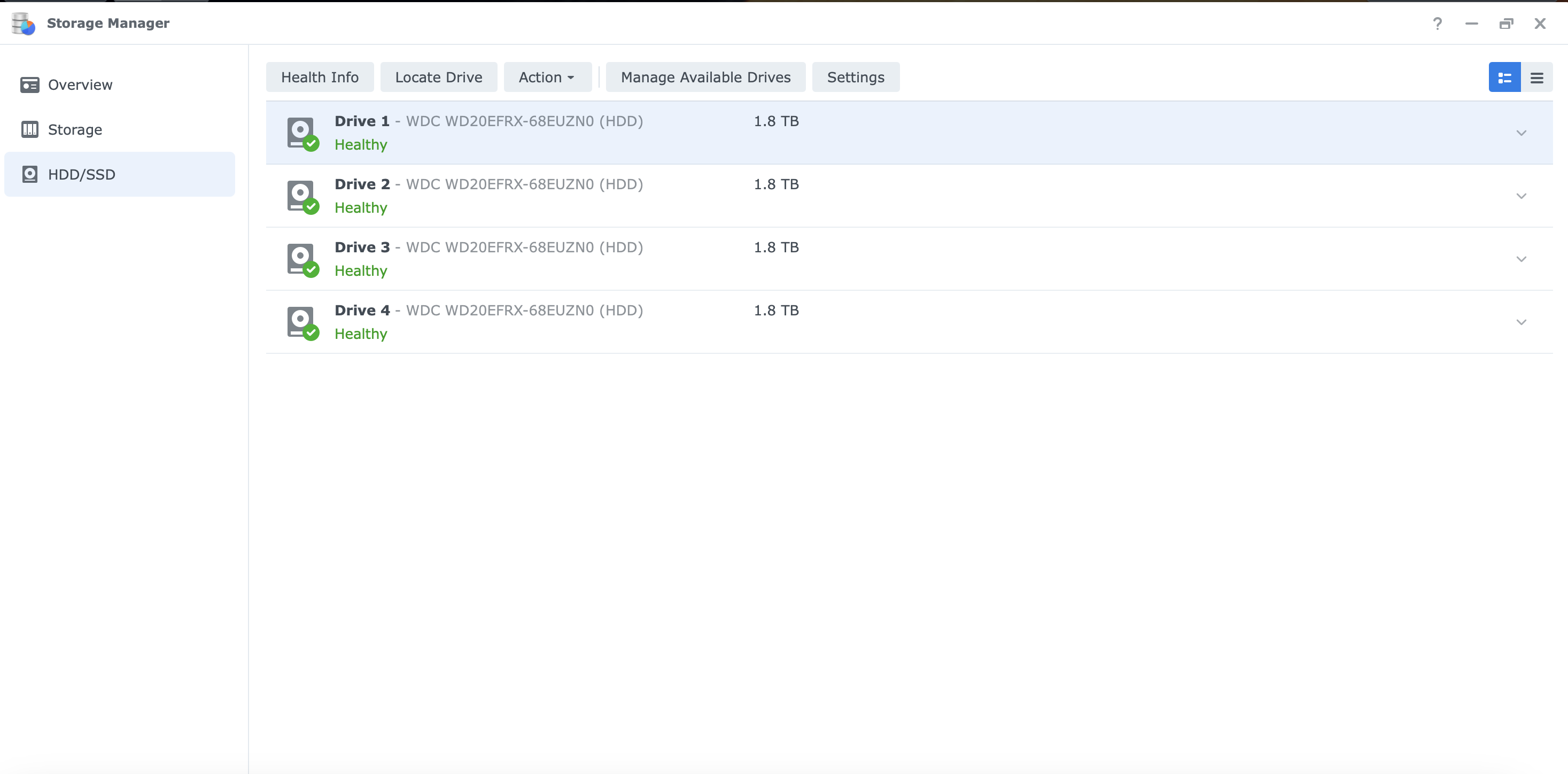Viewport: 1568px width, 774px height.
Task: Expand Drive 2 details chevron
Action: coord(1520,196)
